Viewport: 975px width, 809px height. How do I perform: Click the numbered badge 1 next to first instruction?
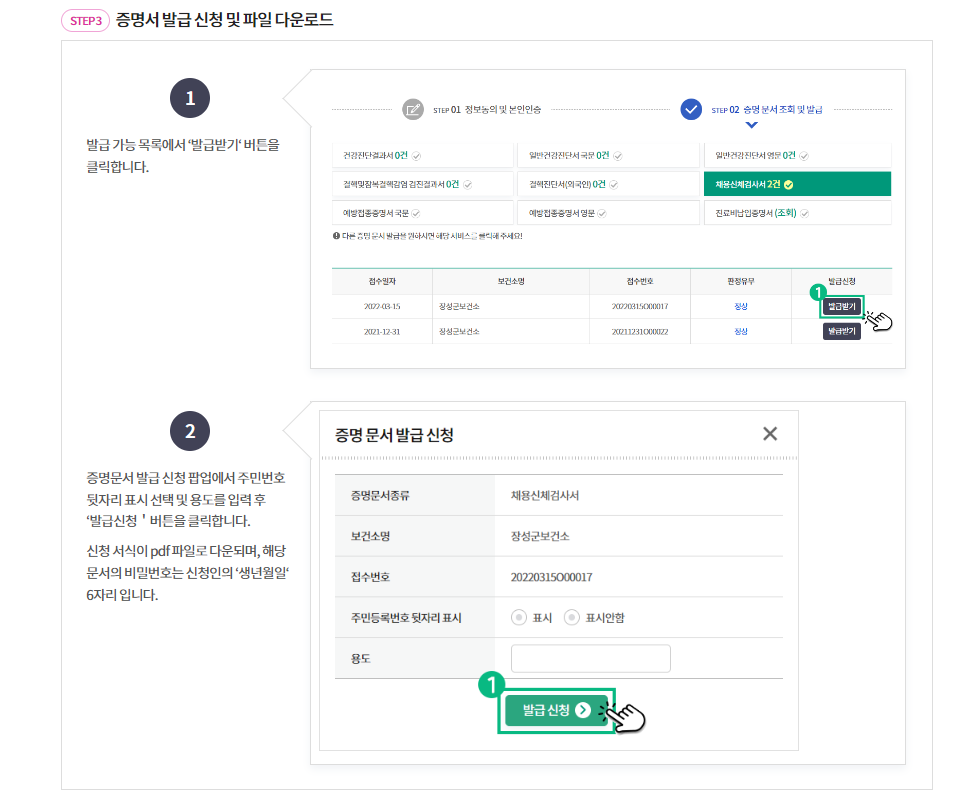click(x=189, y=98)
